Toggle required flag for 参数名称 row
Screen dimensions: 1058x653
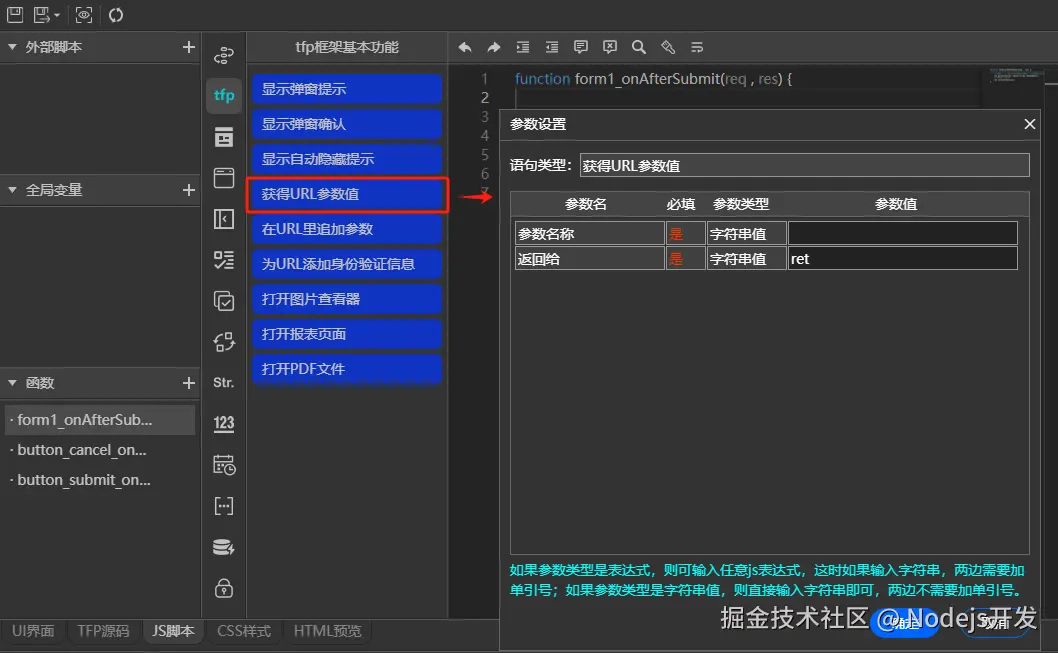(685, 232)
